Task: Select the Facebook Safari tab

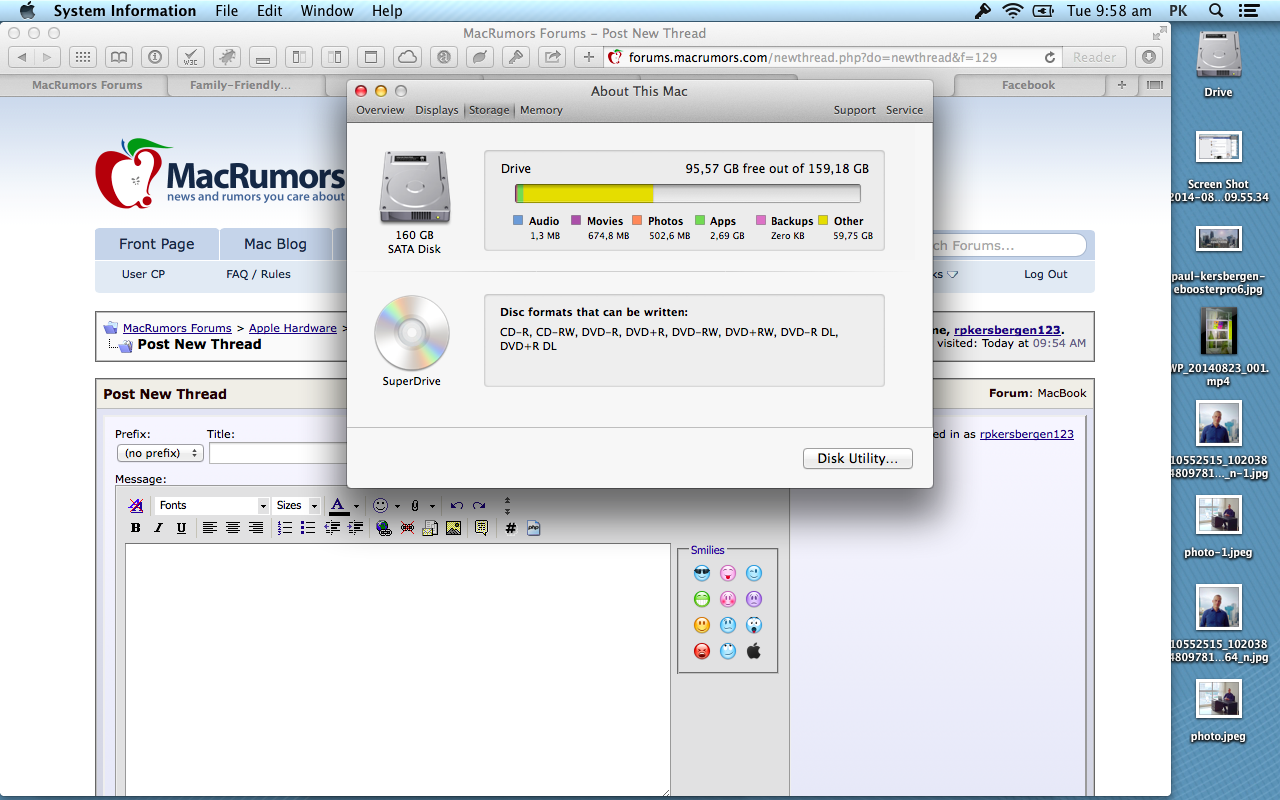Action: (1028, 85)
